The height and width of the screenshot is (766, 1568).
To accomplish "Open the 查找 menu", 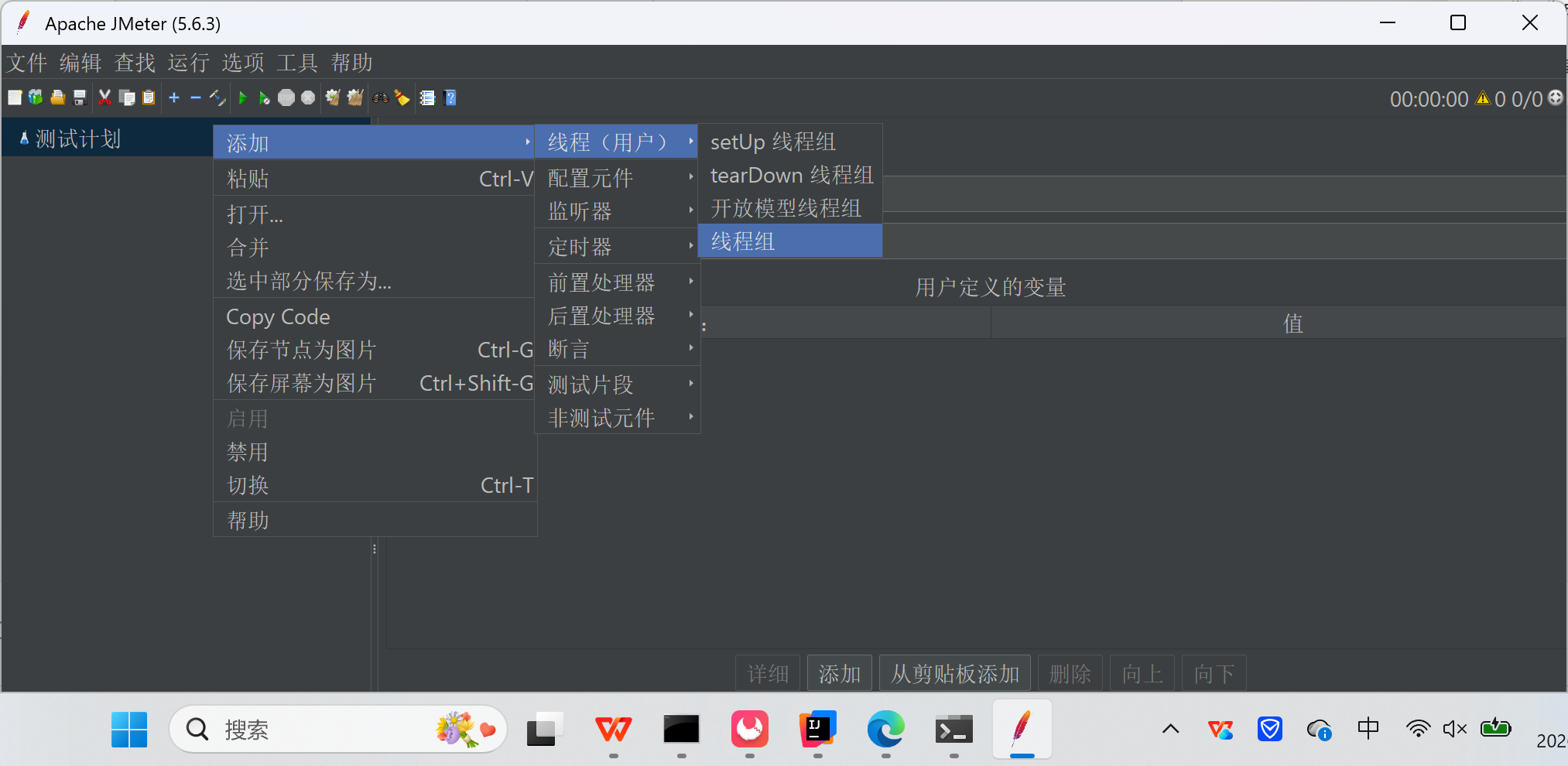I will [135, 63].
